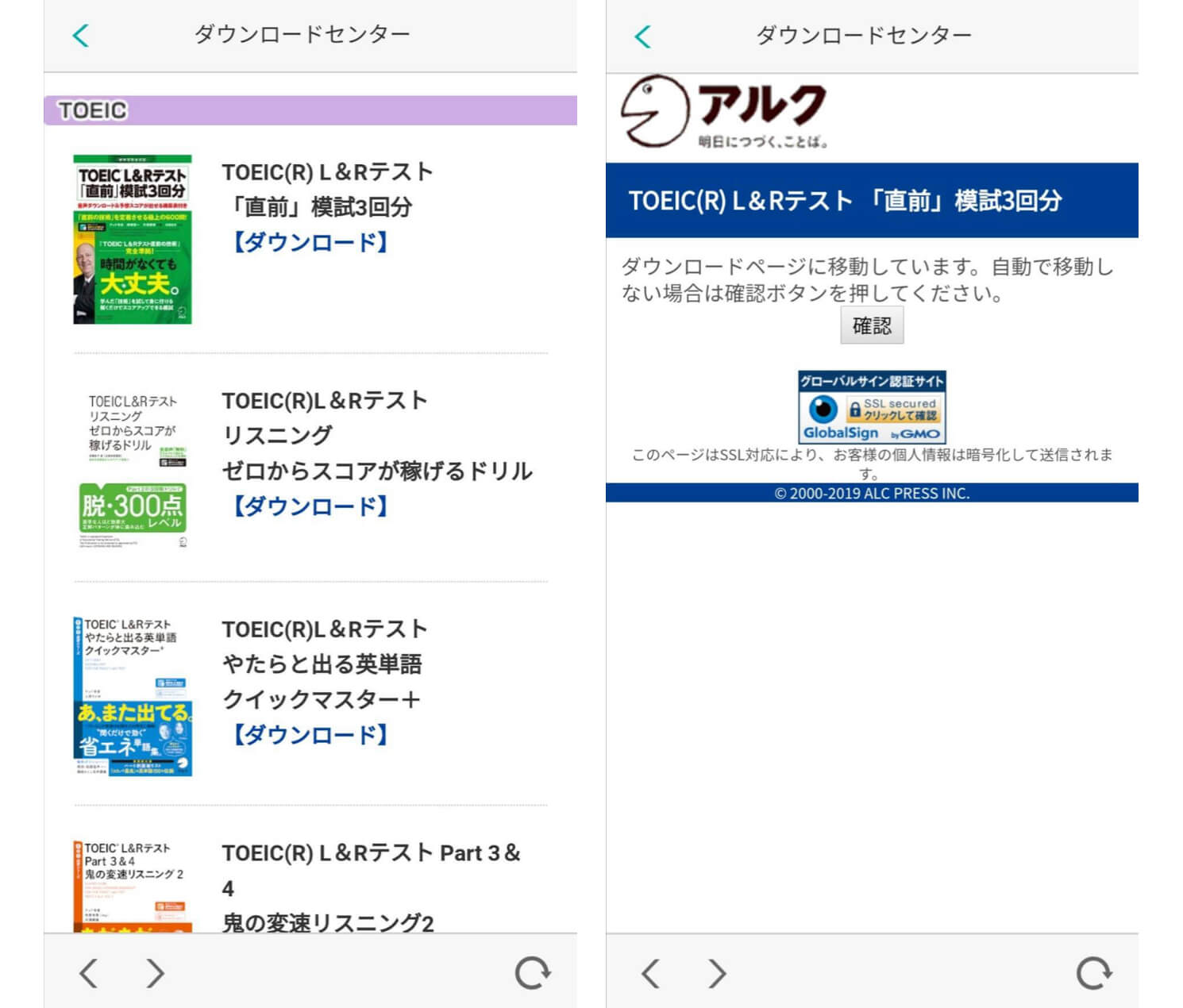Click the ダウンロードページに移動しています message
The height and width of the screenshot is (1008, 1183).
coord(868,279)
